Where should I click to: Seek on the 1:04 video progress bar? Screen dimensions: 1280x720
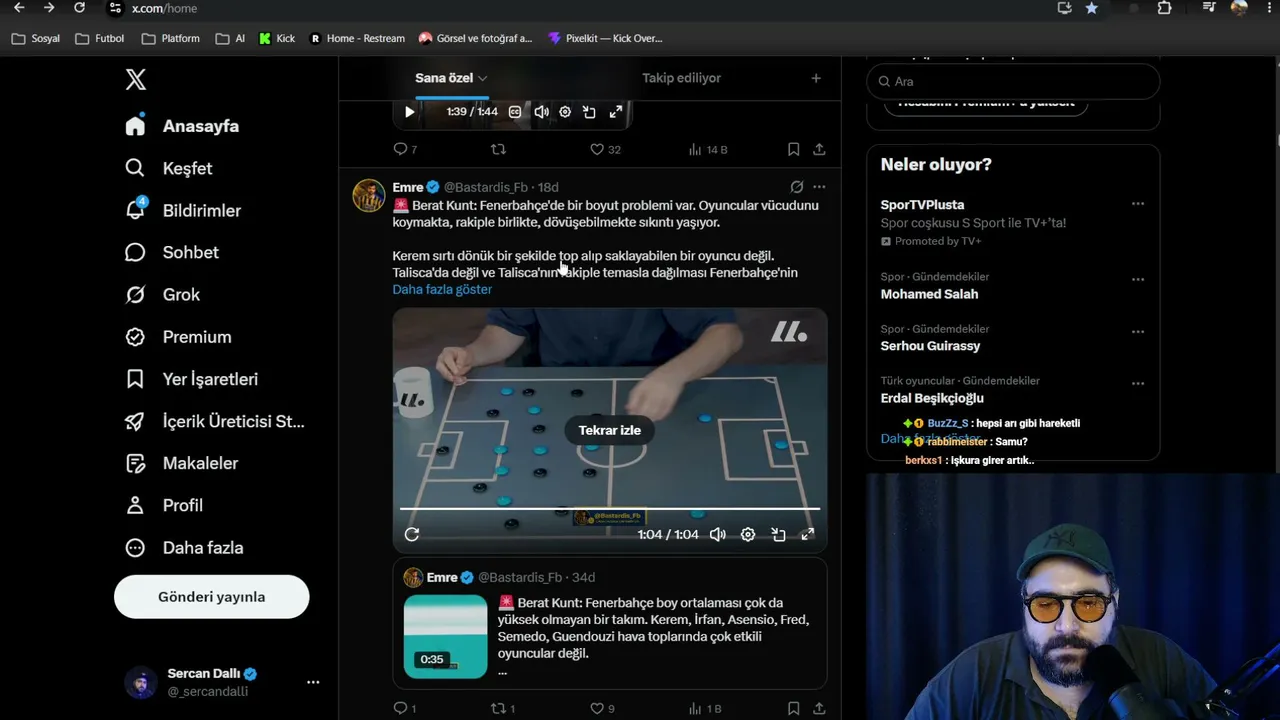(x=610, y=509)
